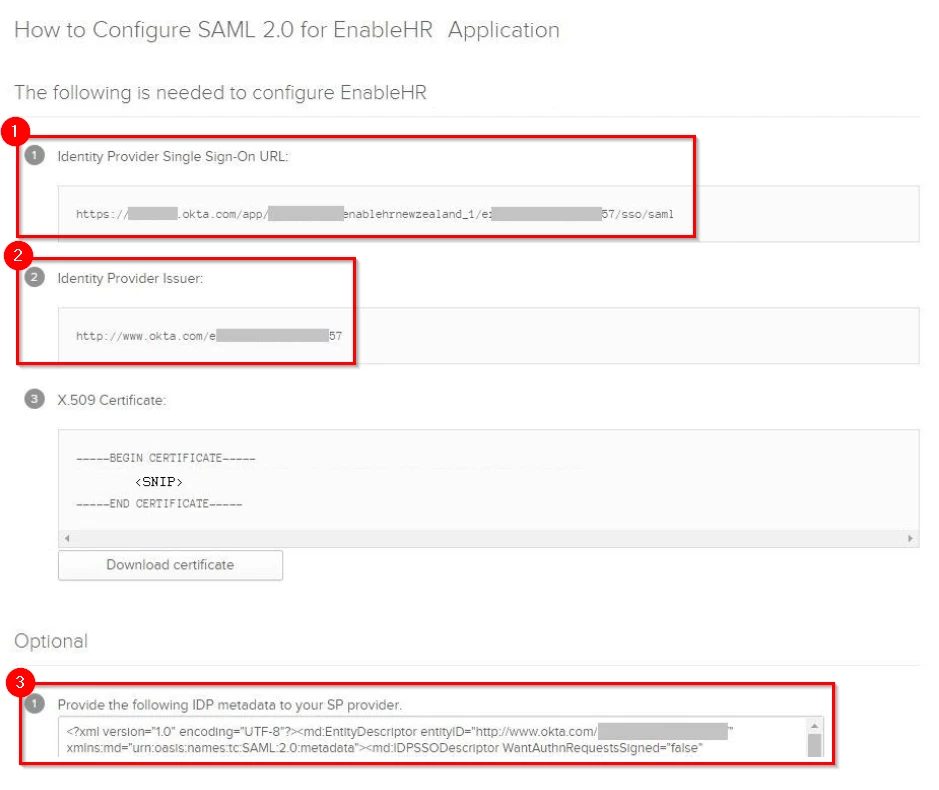Click the IDP metadata box scroll-up arrow
Image resolution: width=939 pixels, height=790 pixels.
(814, 726)
